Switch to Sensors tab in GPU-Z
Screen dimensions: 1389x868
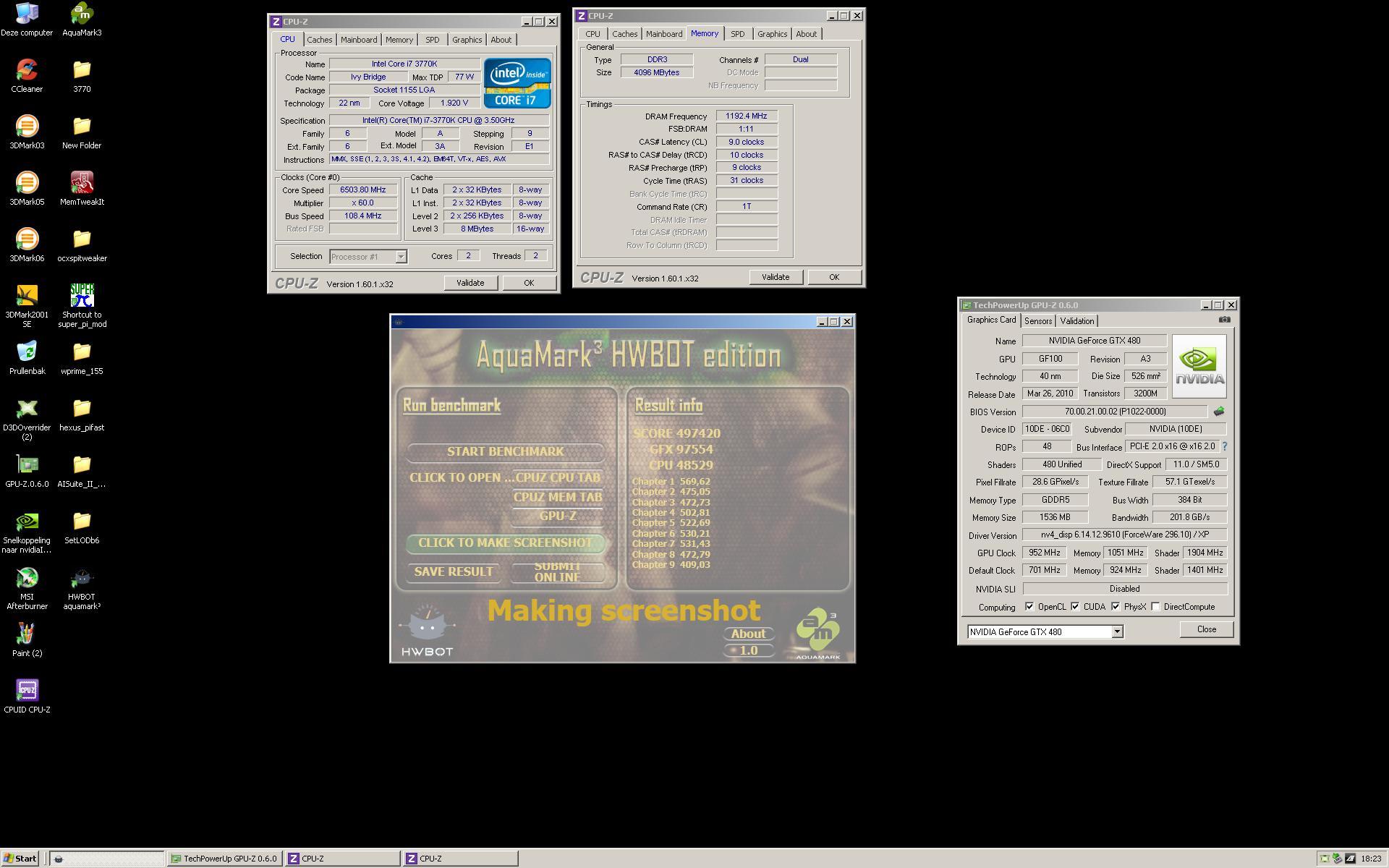(x=1037, y=321)
